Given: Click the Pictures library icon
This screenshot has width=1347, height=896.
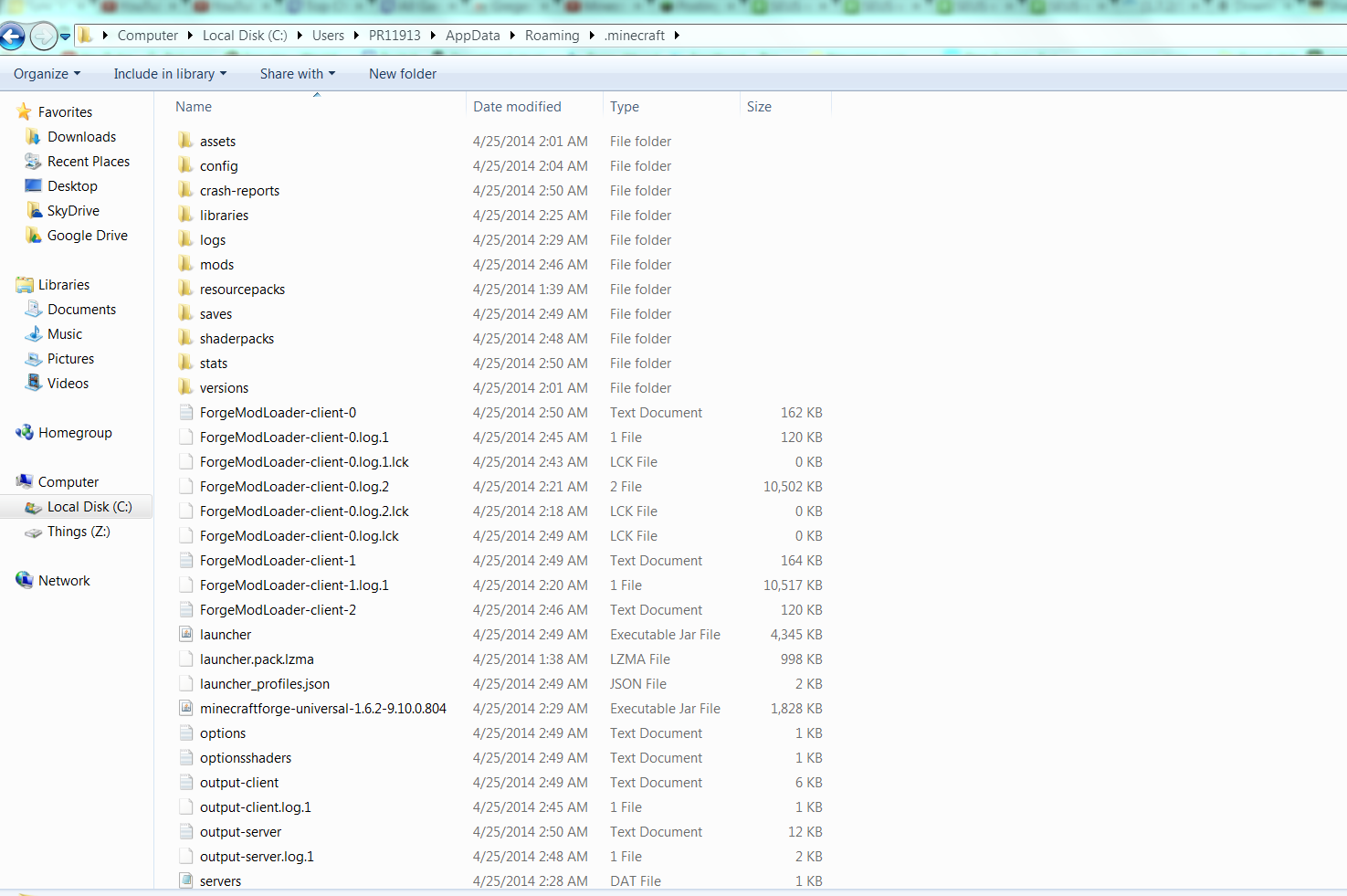Looking at the screenshot, I should (34, 359).
